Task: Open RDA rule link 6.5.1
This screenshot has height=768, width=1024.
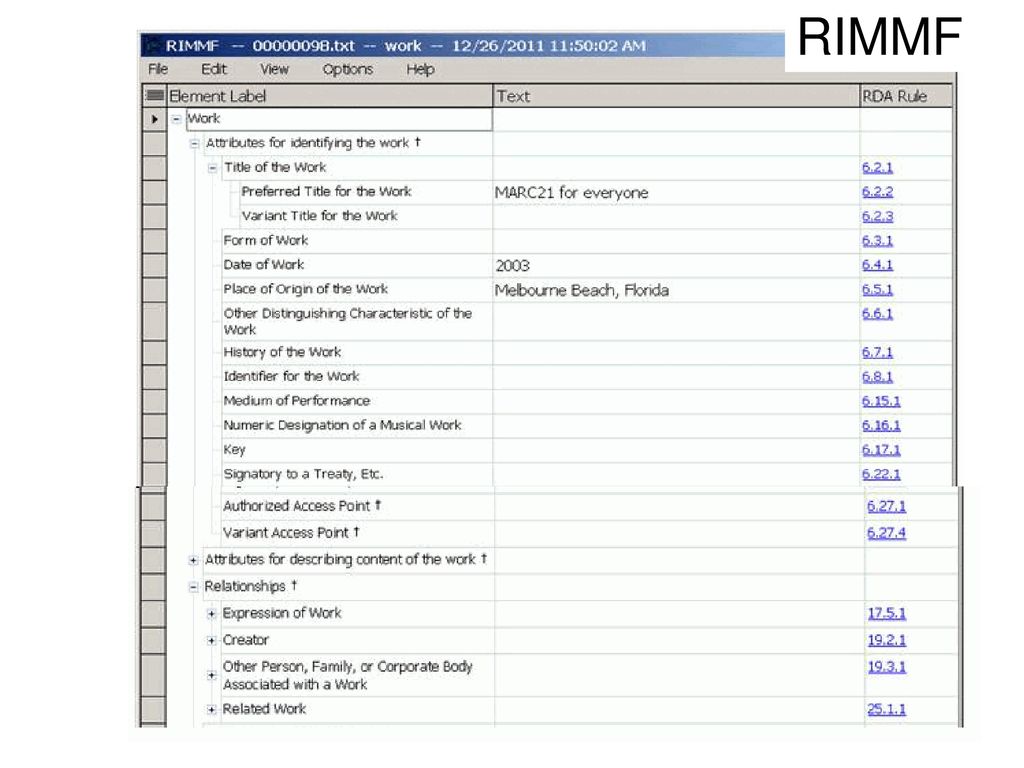Action: [x=877, y=289]
